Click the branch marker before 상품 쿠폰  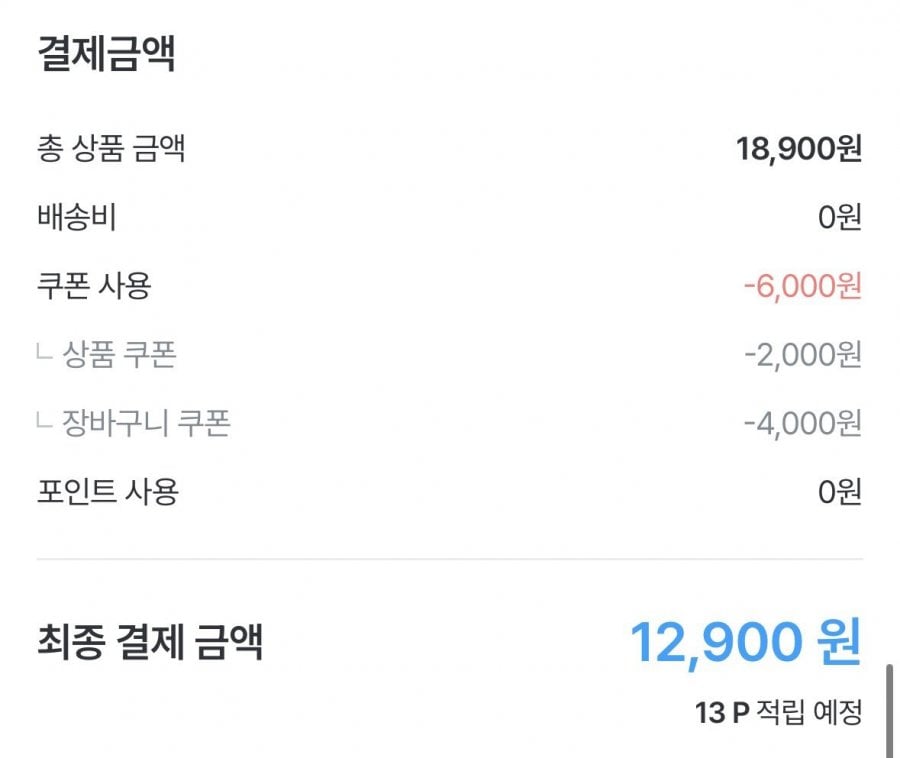44,353
